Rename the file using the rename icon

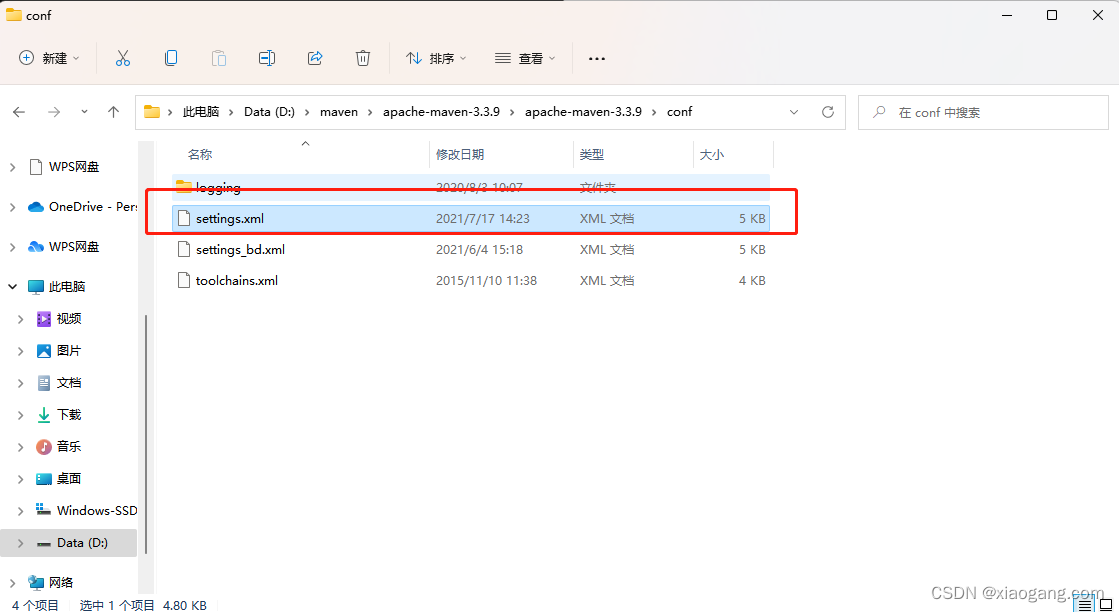pyautogui.click(x=266, y=58)
